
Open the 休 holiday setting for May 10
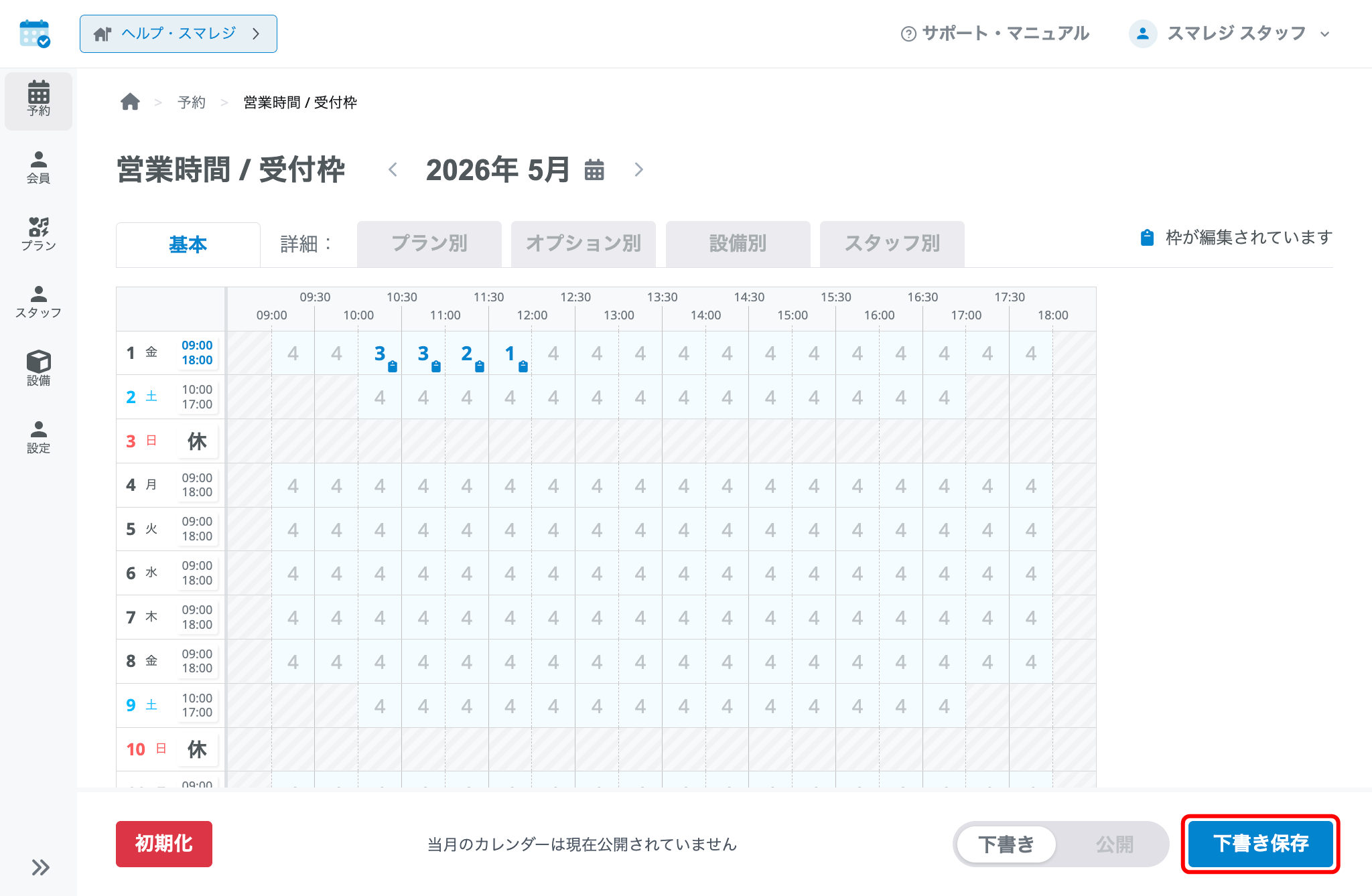click(197, 749)
